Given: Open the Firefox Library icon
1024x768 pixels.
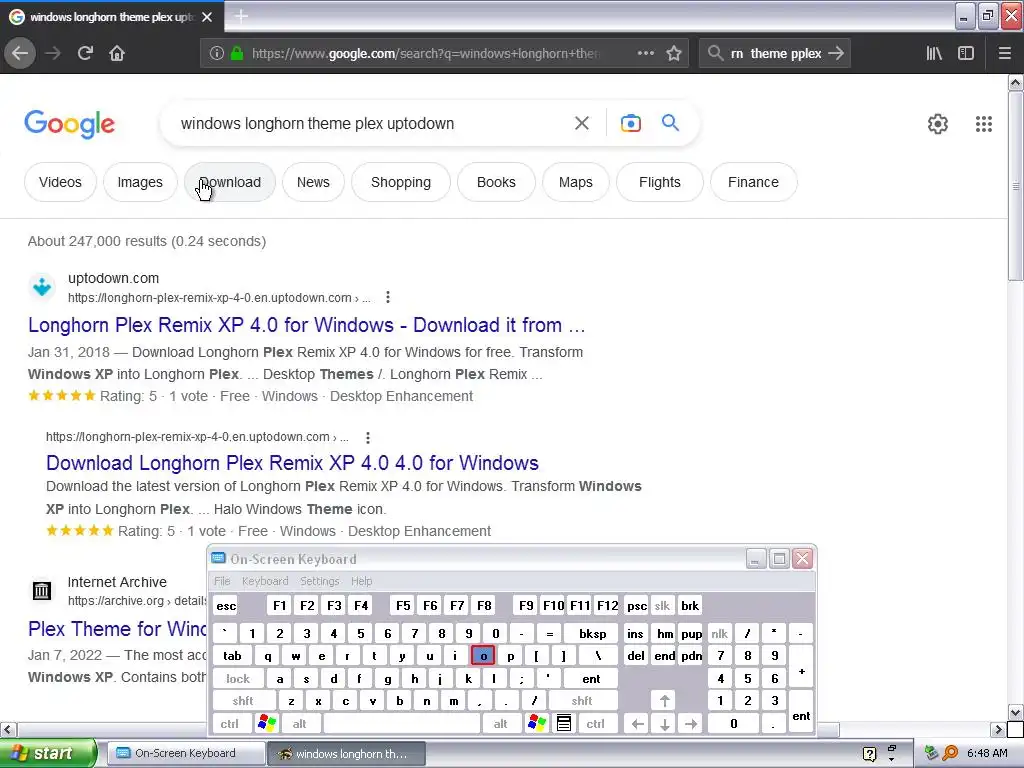Looking at the screenshot, I should [x=934, y=54].
